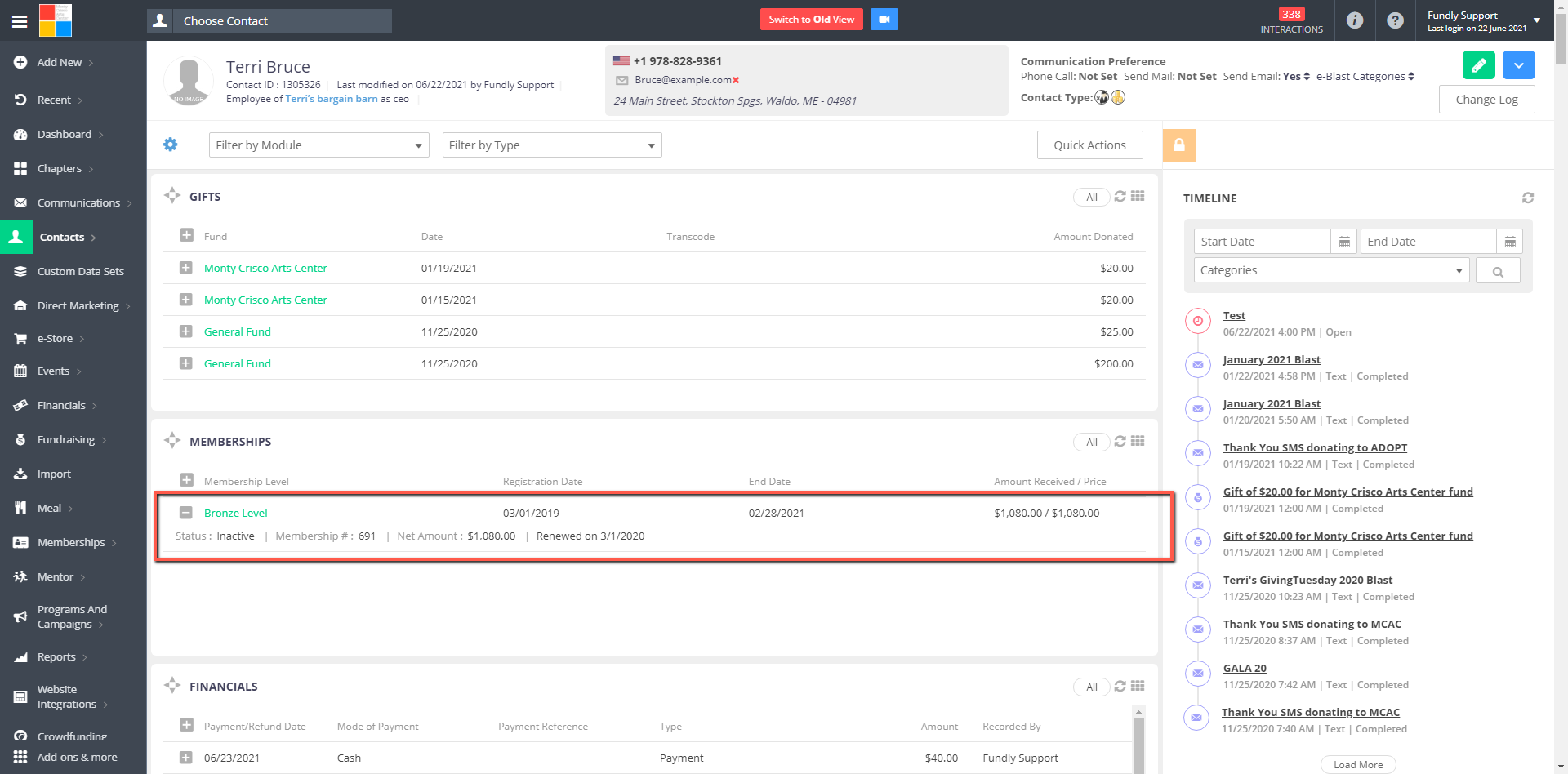Refresh the Gifts section
1568x774 pixels.
1120,196
